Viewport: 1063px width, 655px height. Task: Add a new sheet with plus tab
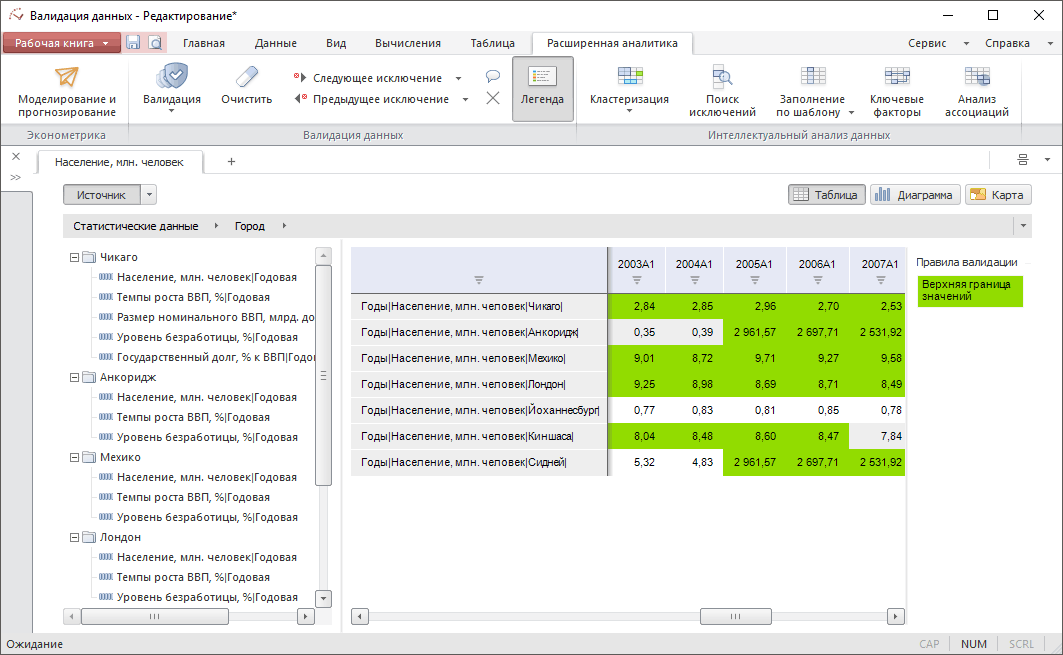point(231,161)
